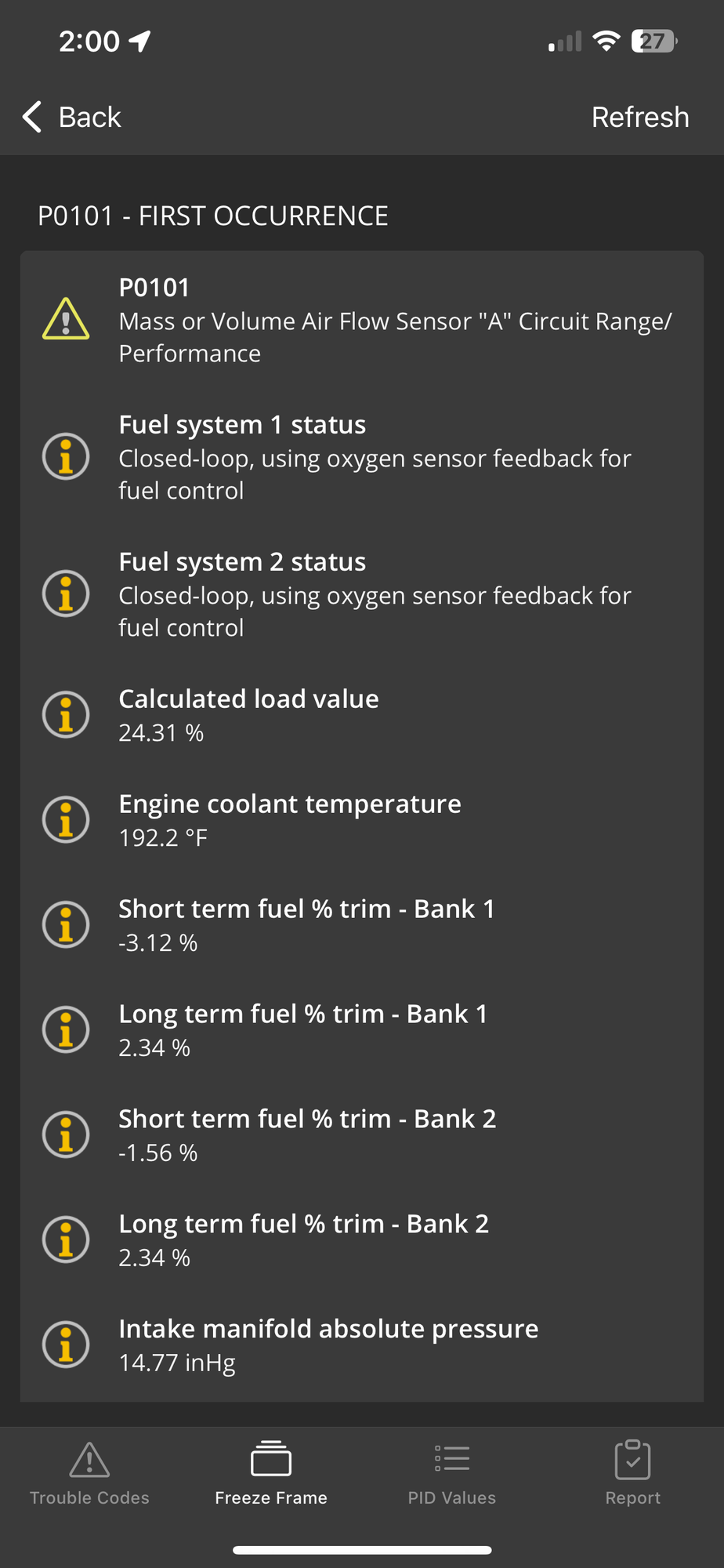
Task: Tap info icon for Short term trim Bank 2
Action: [x=66, y=1135]
